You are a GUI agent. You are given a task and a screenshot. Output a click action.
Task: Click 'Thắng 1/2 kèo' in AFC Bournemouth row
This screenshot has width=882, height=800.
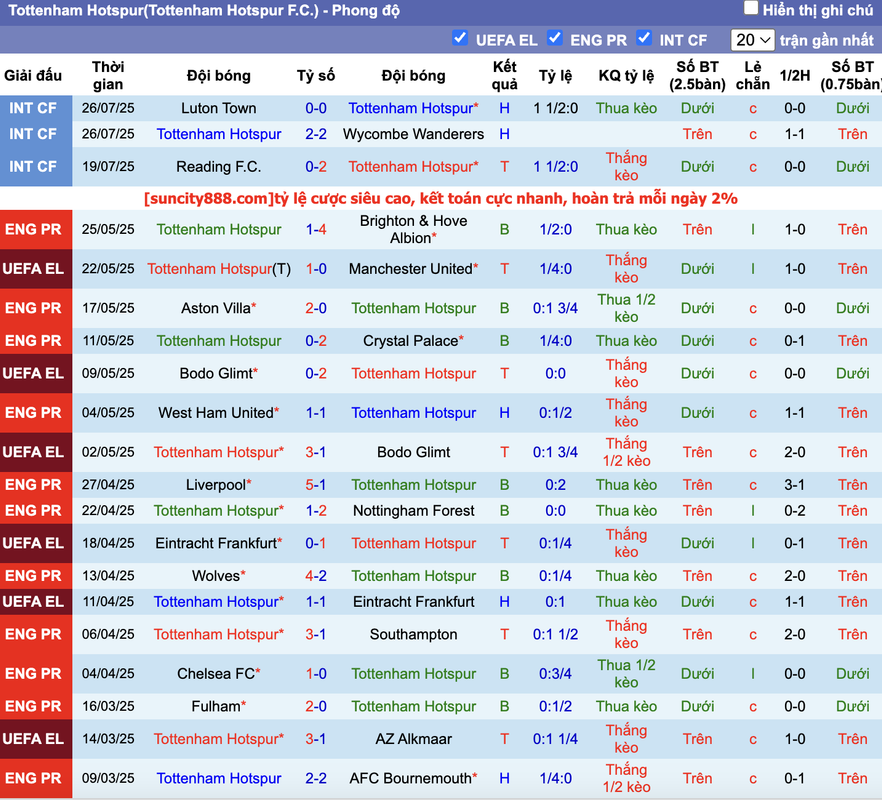[627, 779]
